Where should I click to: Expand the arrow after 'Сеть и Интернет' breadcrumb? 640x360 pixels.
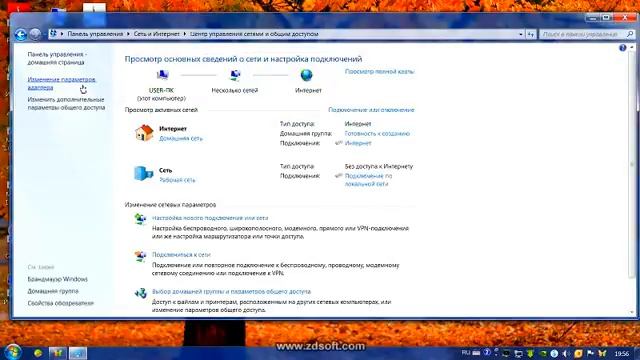[x=184, y=34]
